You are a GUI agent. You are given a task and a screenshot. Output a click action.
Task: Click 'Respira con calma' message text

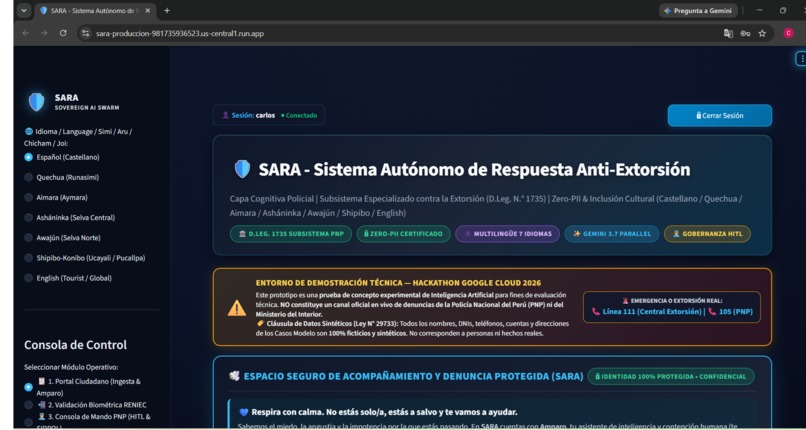384,413
